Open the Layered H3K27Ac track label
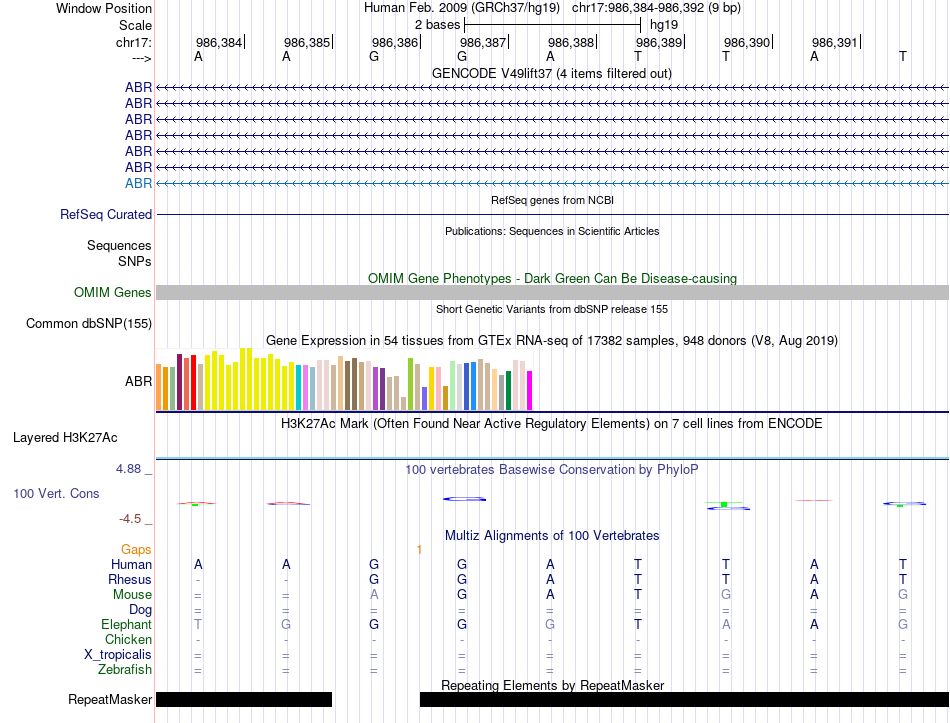Viewport: 950px width, 723px height. pos(65,438)
